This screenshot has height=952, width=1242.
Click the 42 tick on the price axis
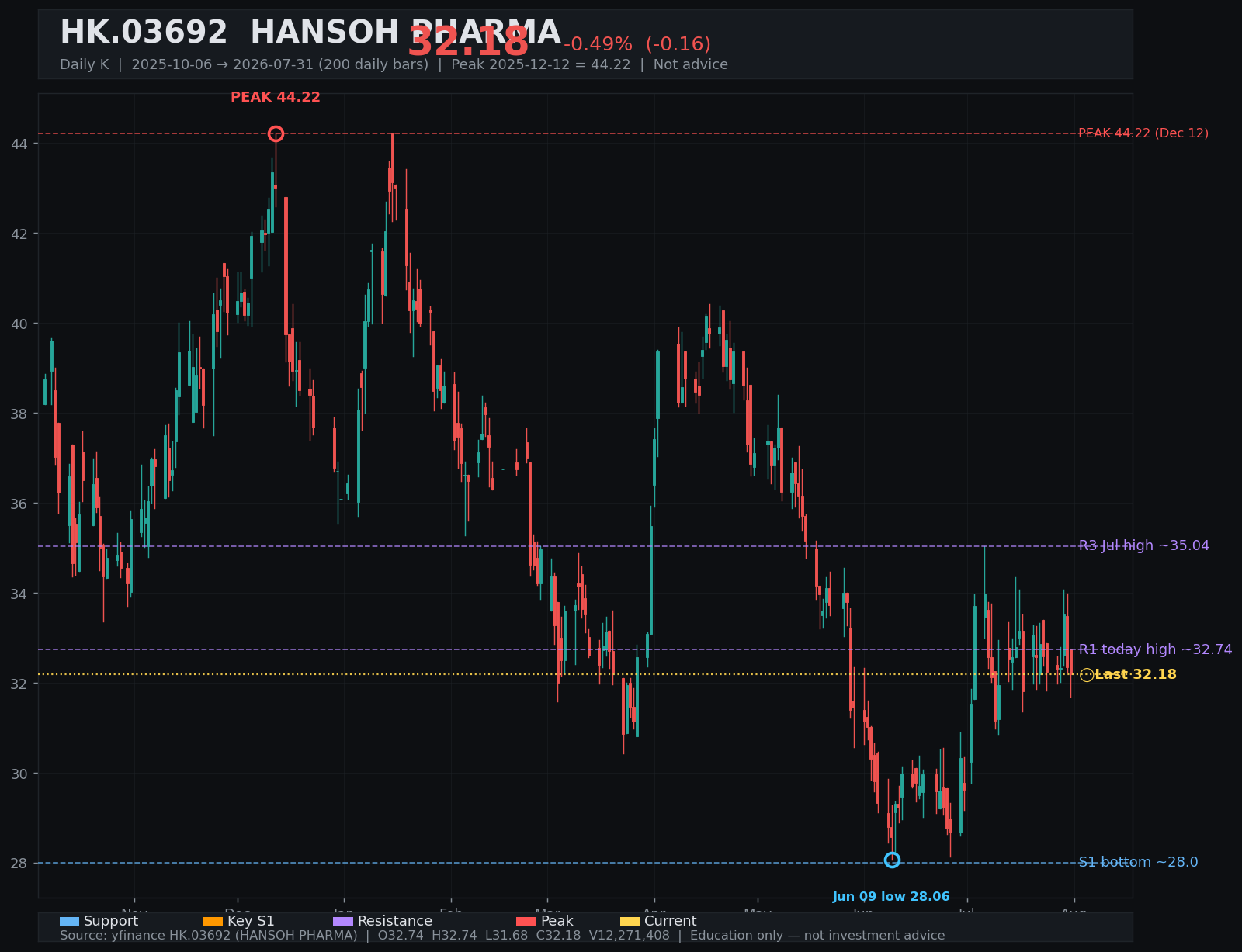[x=19, y=234]
